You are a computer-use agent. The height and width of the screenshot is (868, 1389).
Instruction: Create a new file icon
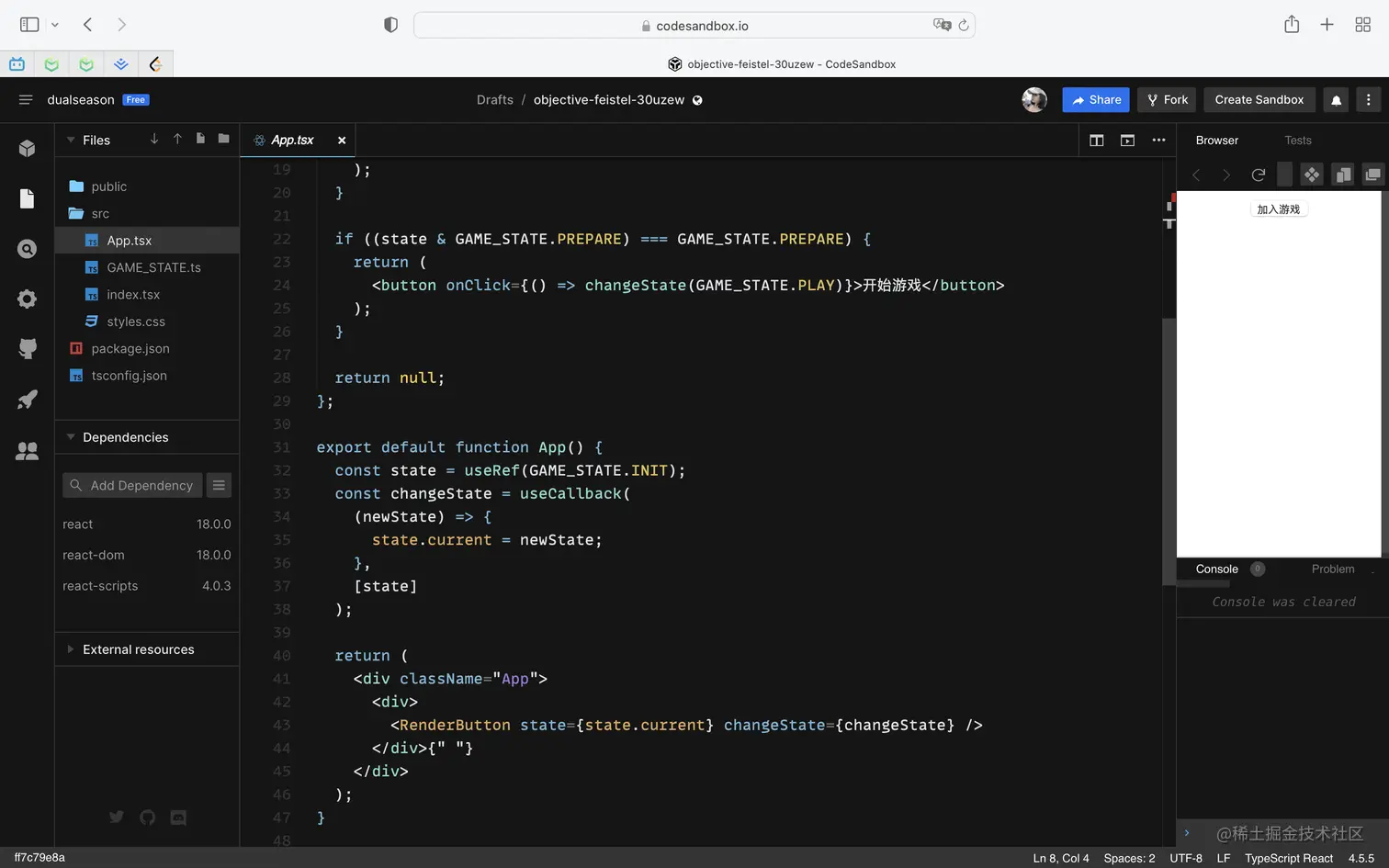[200, 139]
